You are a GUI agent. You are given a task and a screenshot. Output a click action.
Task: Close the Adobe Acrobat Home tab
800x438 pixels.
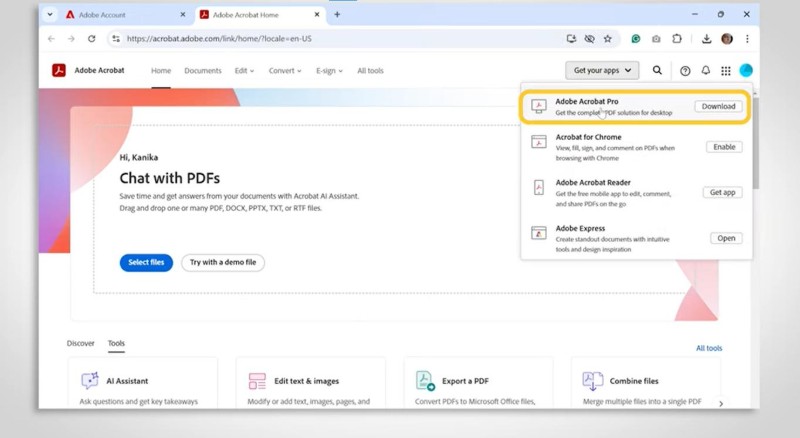coord(317,15)
